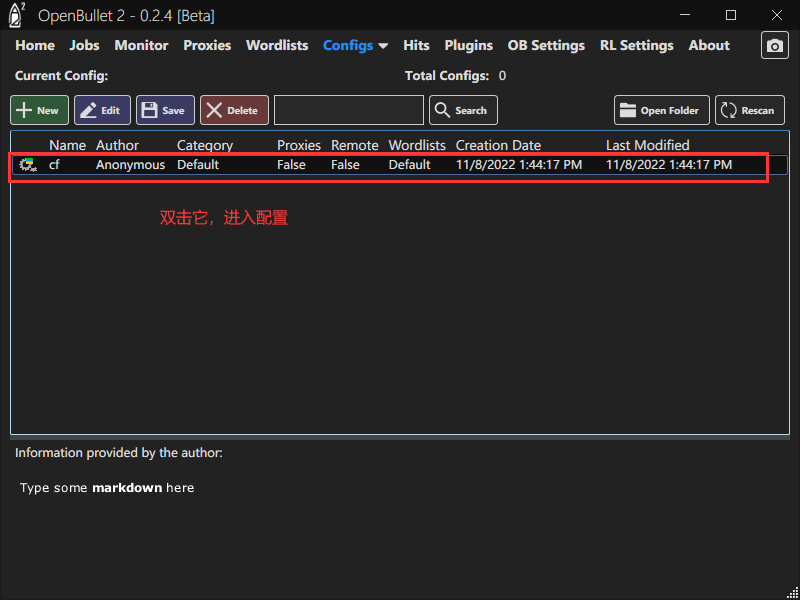Click the Save button with floppy icon
The width and height of the screenshot is (800, 600).
click(165, 110)
